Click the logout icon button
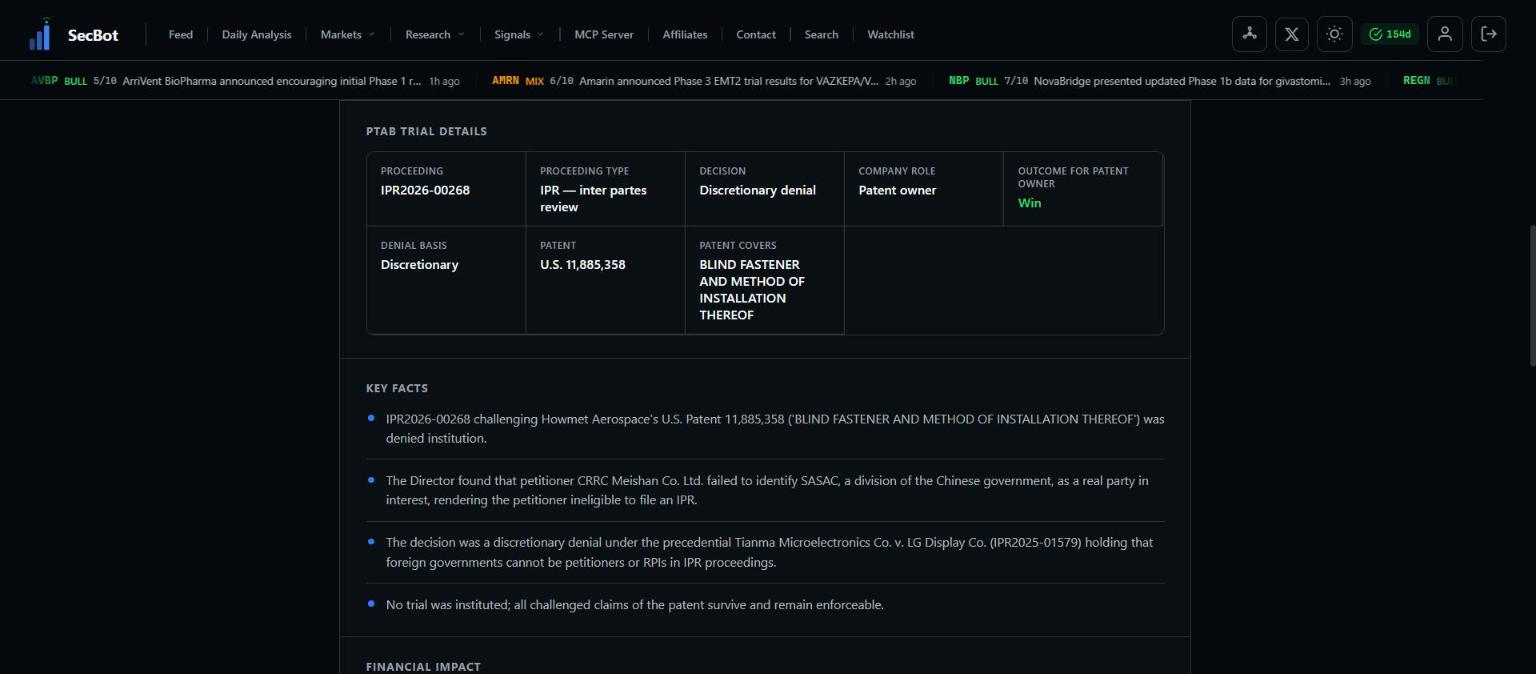Screen dimensions: 1536x674 coord(1489,34)
